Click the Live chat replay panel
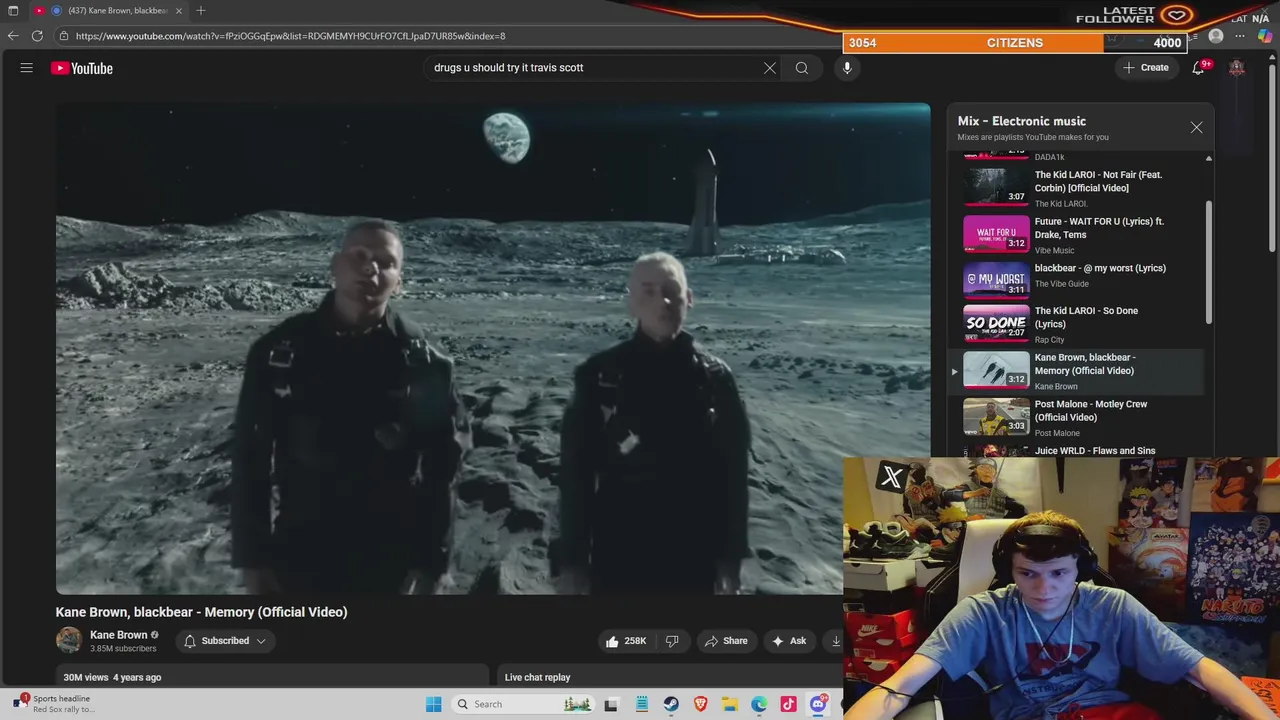Viewport: 1280px width, 720px height. 670,677
